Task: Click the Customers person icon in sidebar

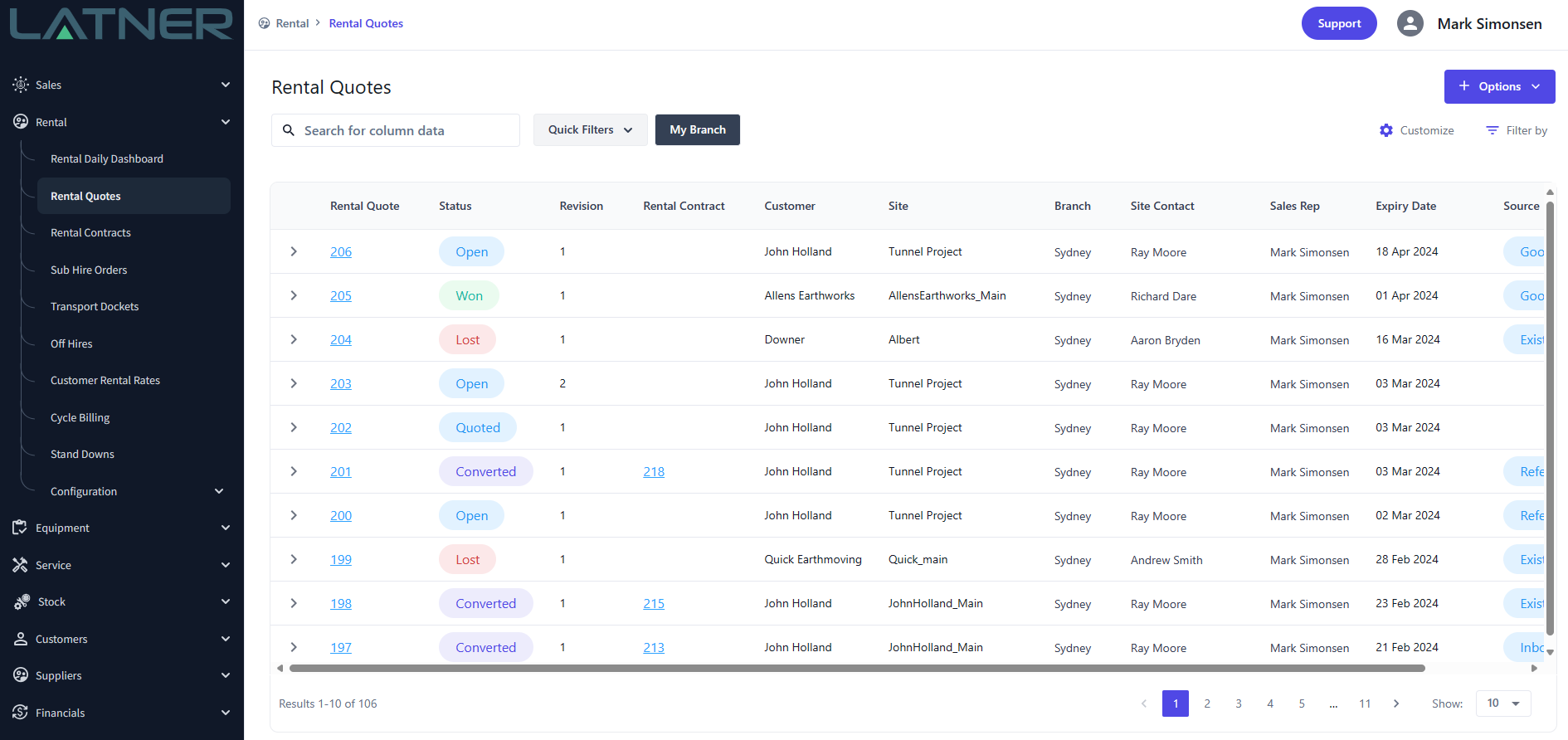Action: coord(21,639)
